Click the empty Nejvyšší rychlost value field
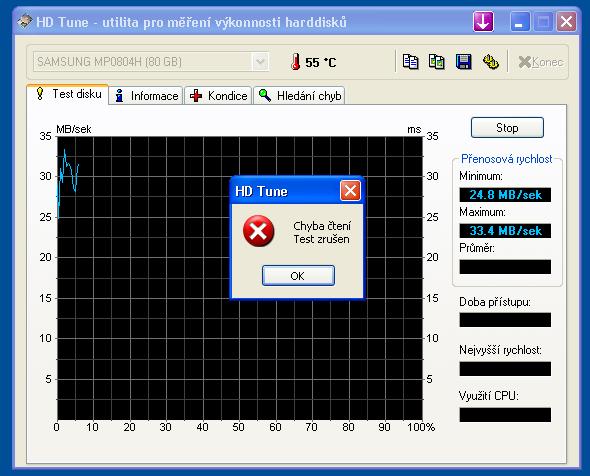Viewport: 590px width, 476px height. click(x=505, y=369)
